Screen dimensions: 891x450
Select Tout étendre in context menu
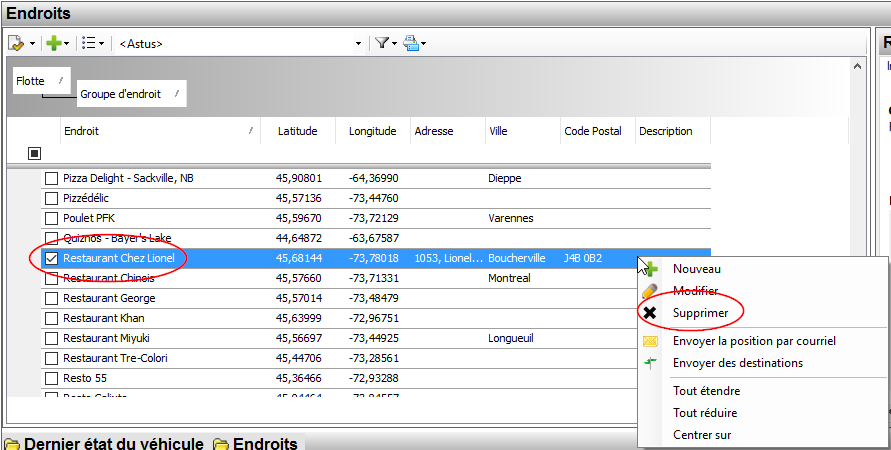pos(706,391)
